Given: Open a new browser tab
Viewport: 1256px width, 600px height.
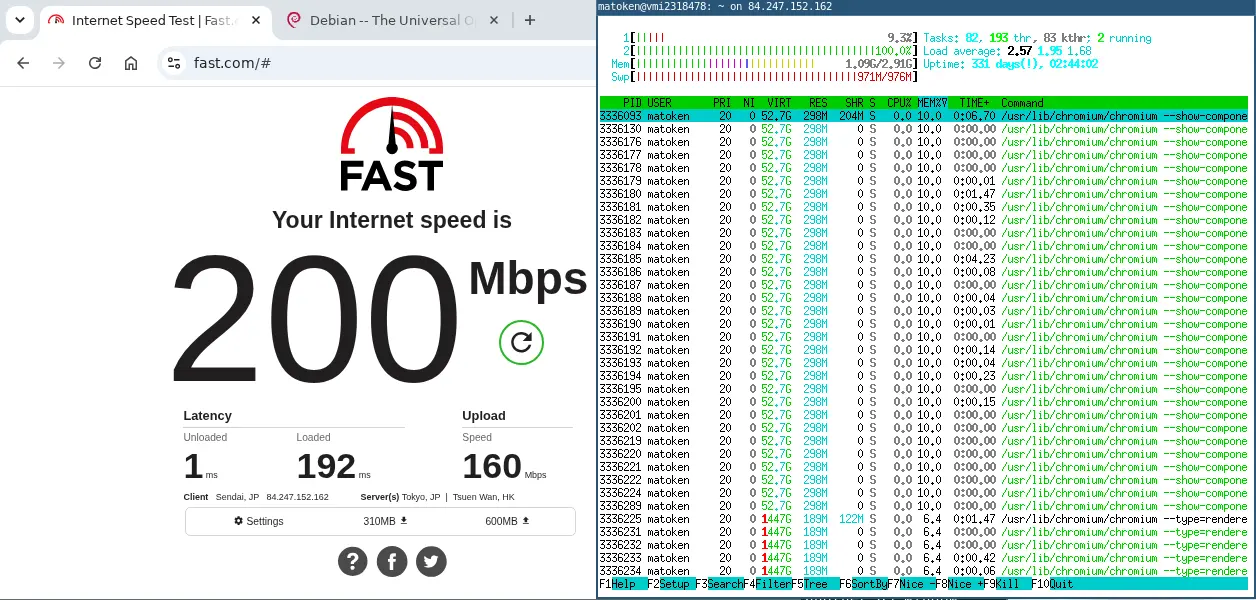Looking at the screenshot, I should pyautogui.click(x=529, y=20).
